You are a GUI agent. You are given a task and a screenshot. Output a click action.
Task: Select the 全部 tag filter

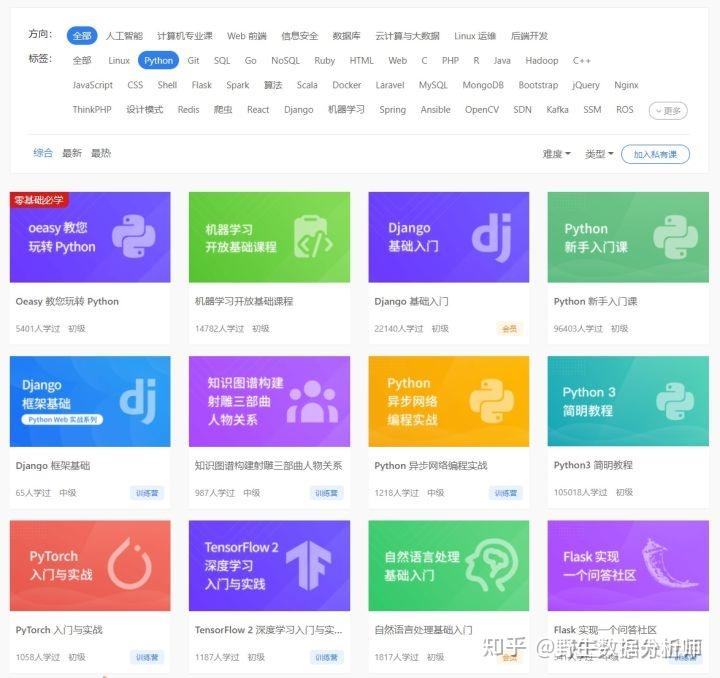click(x=82, y=61)
